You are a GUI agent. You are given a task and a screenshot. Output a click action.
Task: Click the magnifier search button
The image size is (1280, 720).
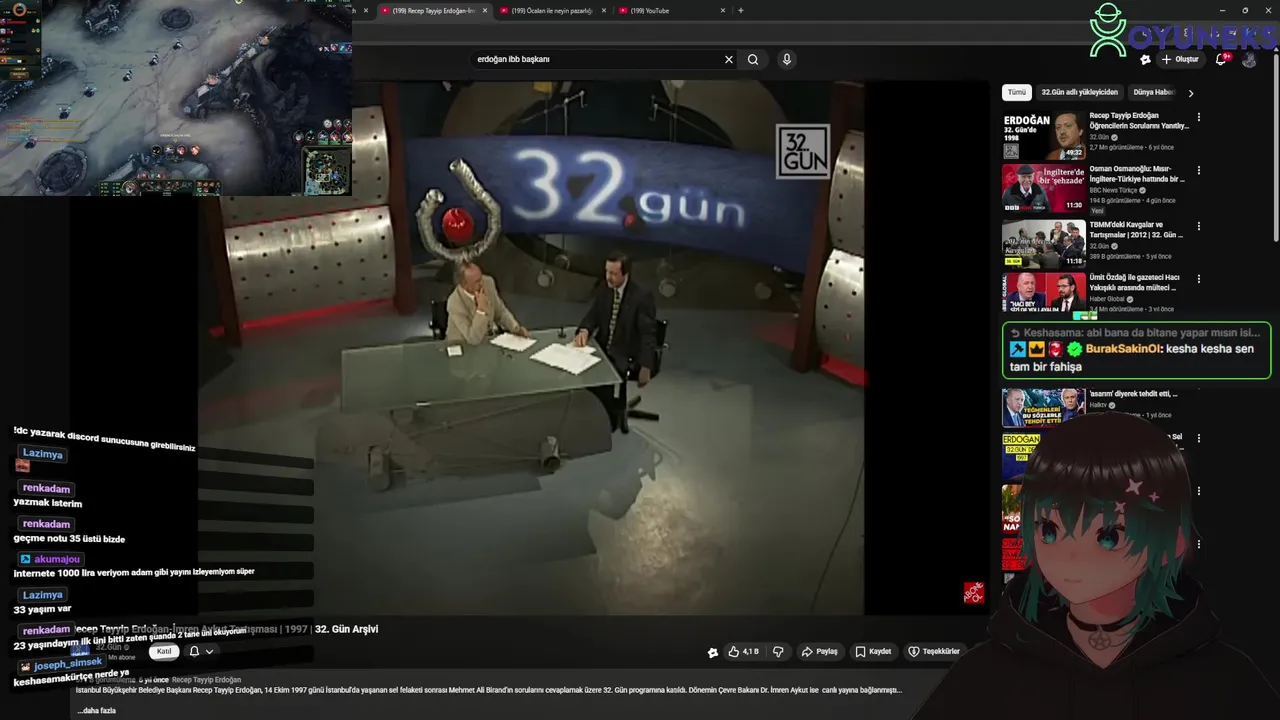pos(753,59)
